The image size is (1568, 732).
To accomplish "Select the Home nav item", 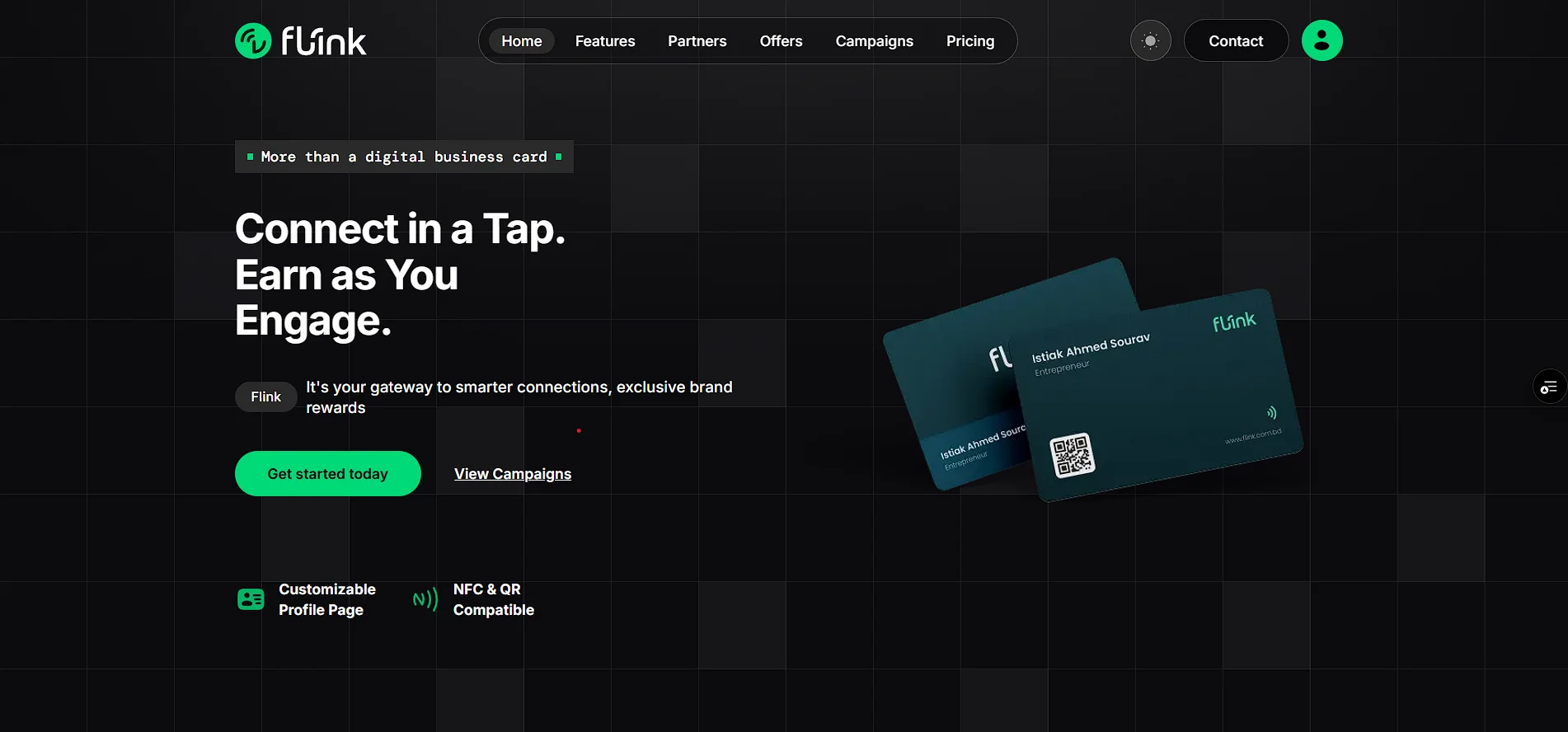I will point(522,41).
